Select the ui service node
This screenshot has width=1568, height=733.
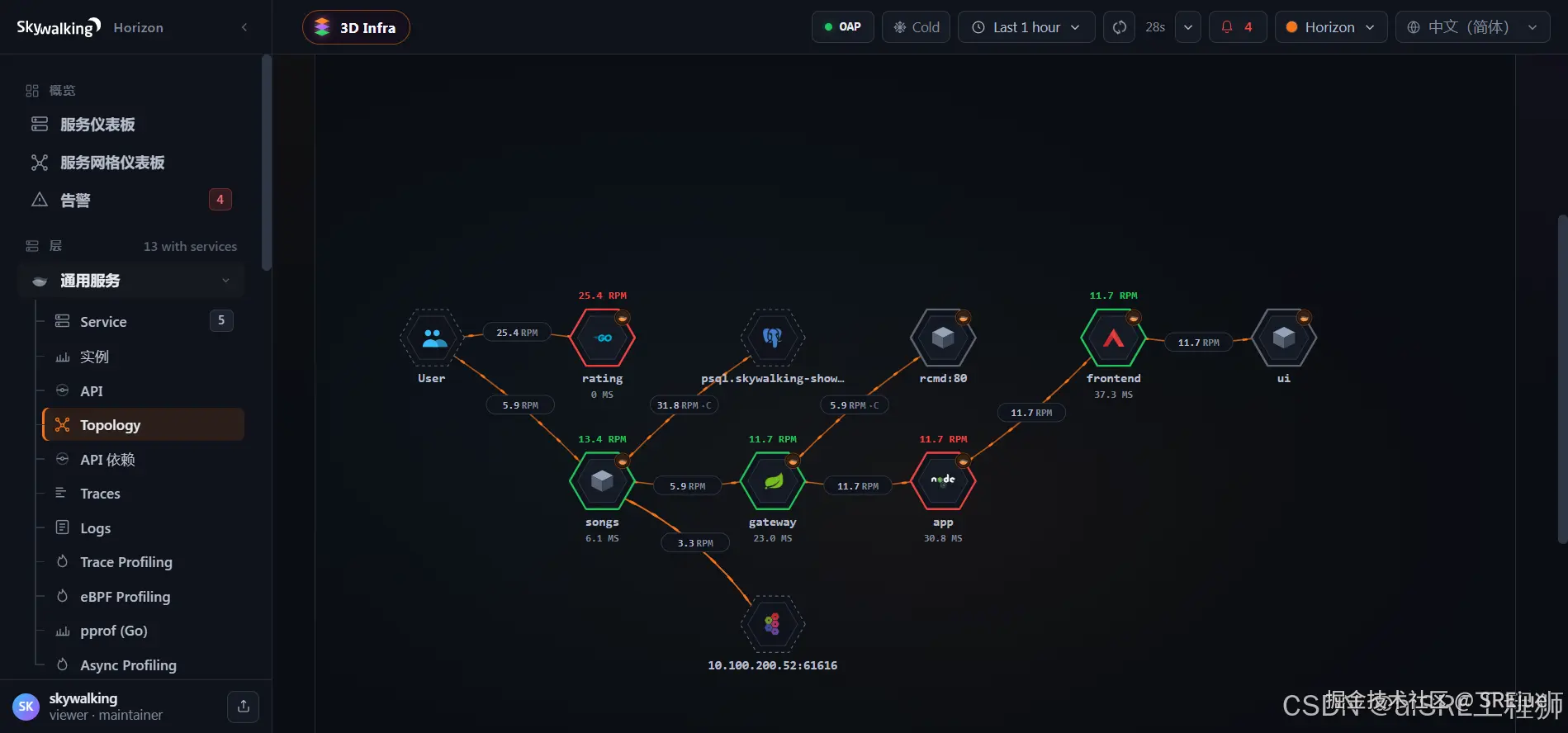(x=1284, y=338)
